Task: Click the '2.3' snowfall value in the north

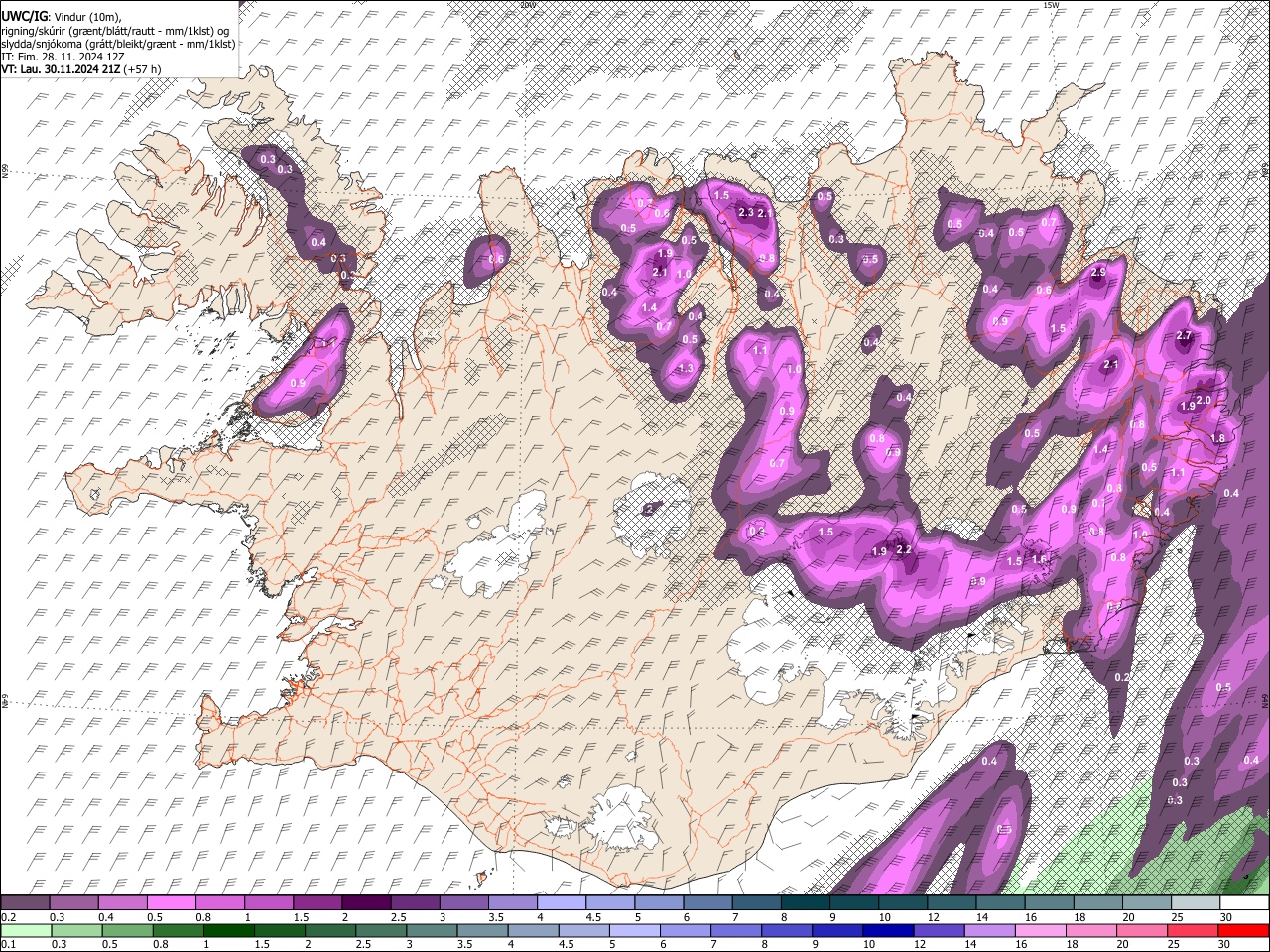Action: point(746,212)
